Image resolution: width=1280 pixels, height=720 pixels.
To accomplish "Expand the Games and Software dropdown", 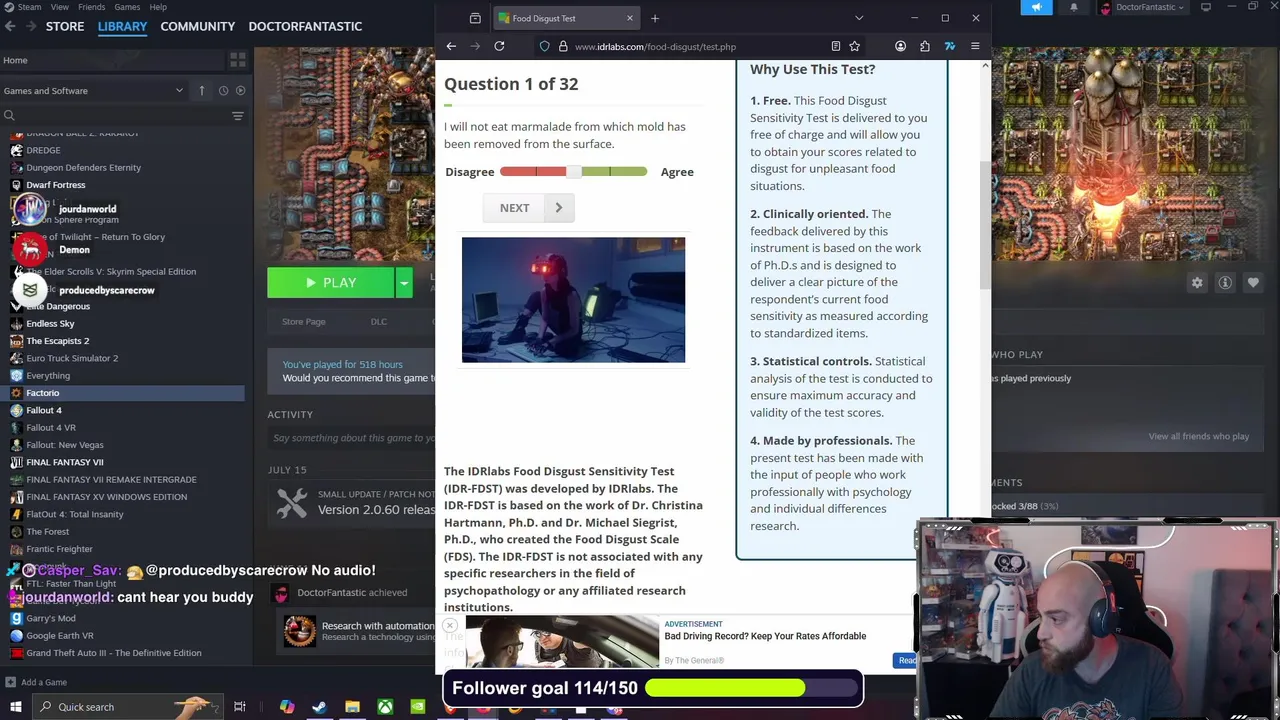I will (x=95, y=90).
